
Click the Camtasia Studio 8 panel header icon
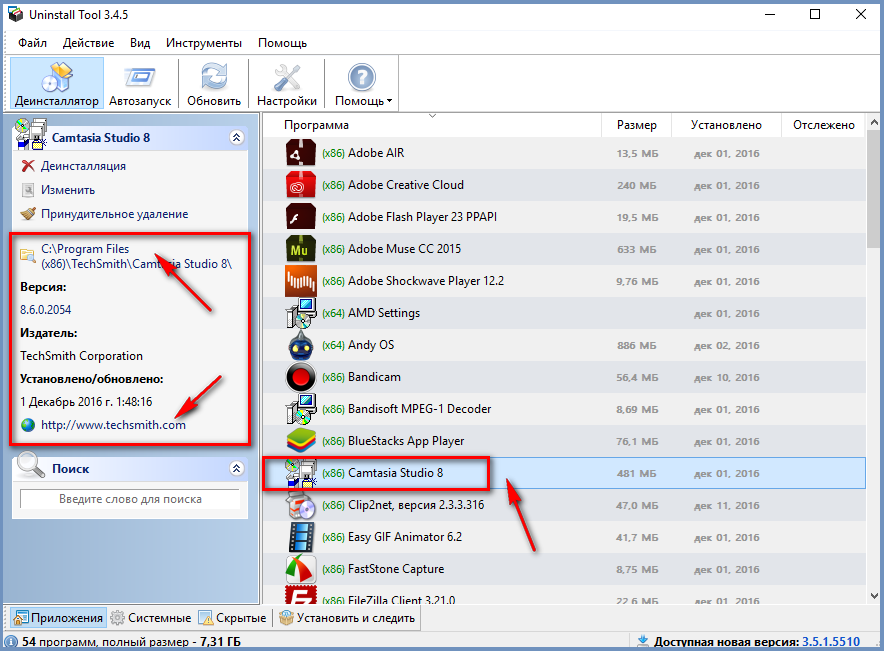pyautogui.click(x=31, y=134)
